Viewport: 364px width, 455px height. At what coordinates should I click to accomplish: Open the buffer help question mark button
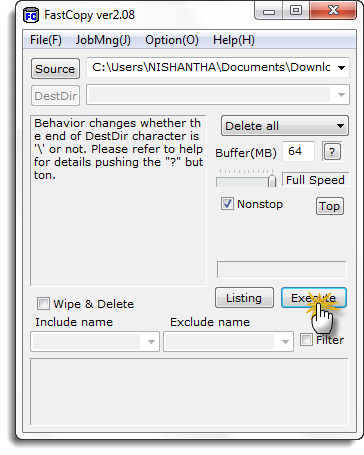pyautogui.click(x=332, y=152)
